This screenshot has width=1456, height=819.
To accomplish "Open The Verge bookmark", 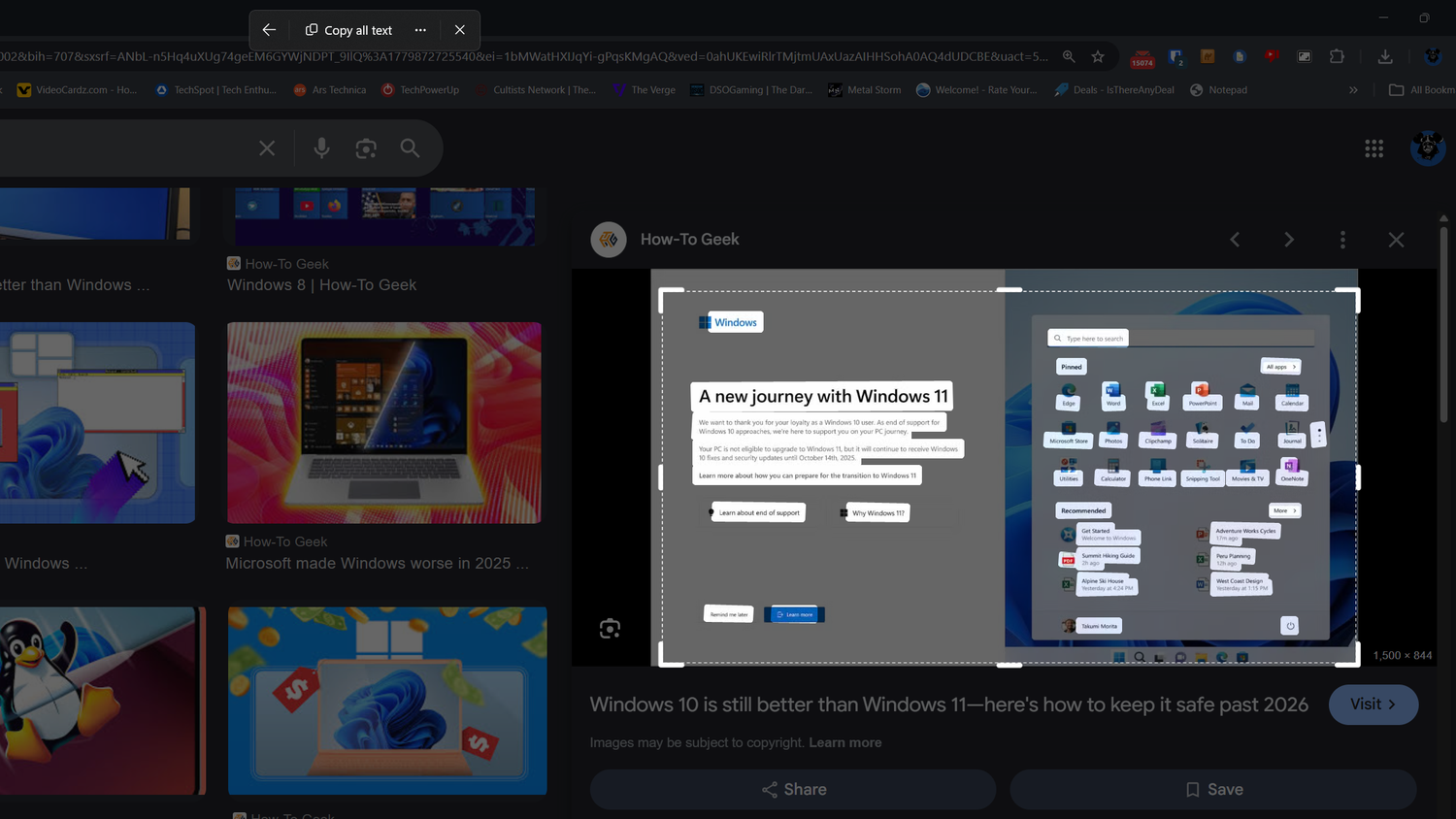I will point(643,89).
